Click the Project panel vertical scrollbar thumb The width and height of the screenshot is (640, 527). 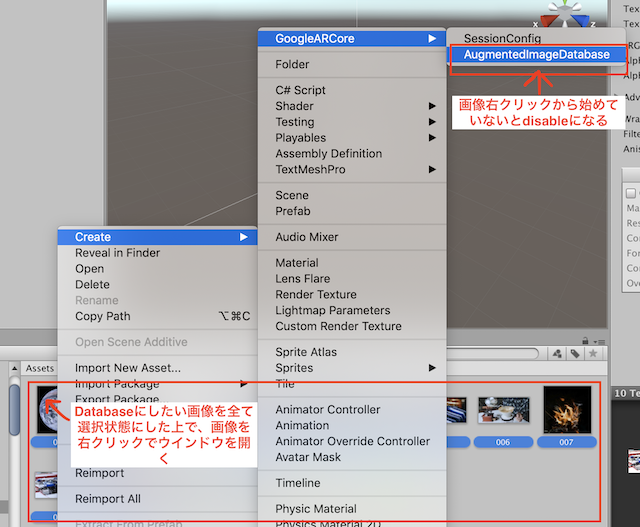pos(15,409)
